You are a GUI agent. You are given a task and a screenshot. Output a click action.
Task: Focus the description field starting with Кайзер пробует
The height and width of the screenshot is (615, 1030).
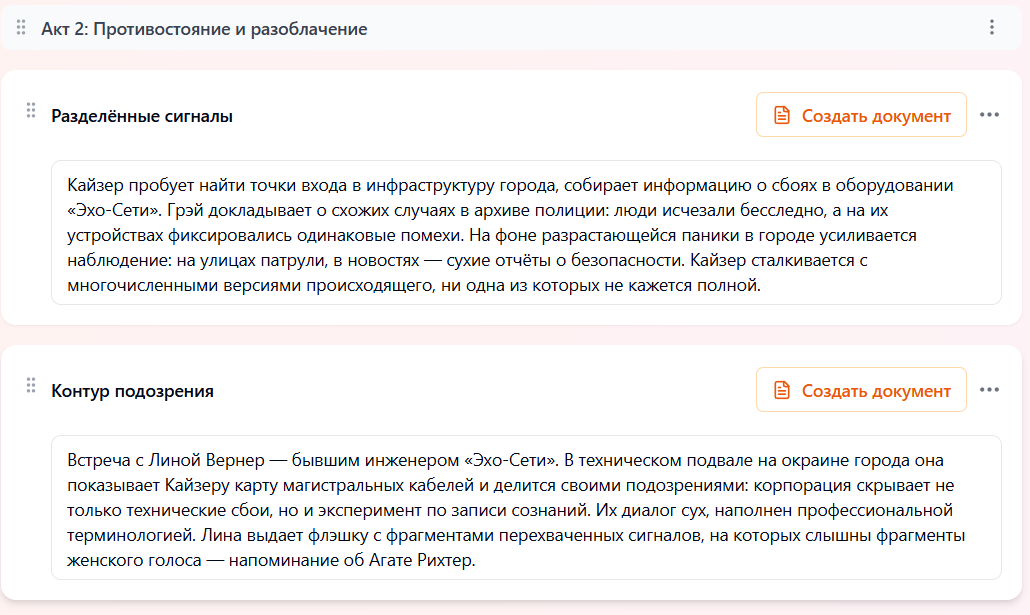point(526,232)
